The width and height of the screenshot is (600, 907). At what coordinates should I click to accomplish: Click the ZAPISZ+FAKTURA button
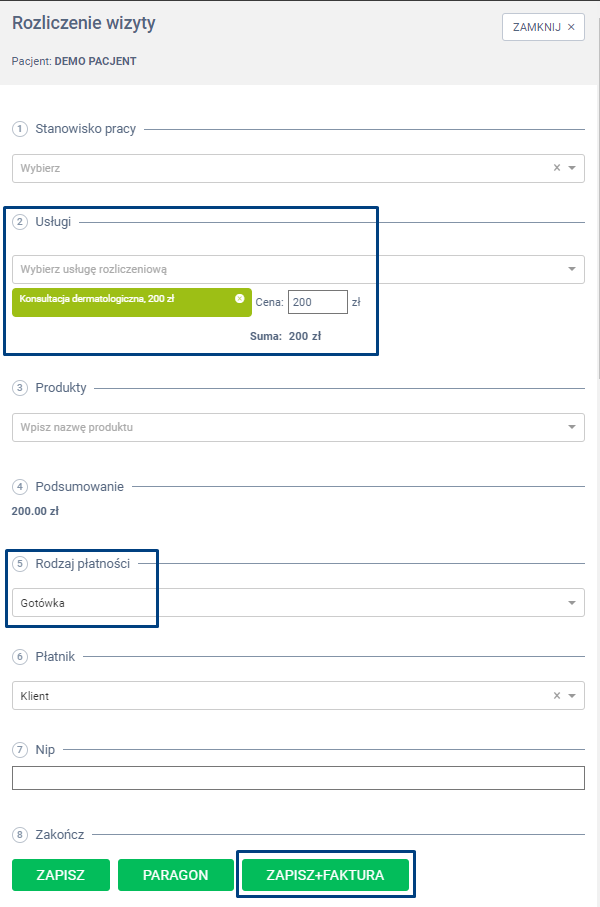pos(325,875)
